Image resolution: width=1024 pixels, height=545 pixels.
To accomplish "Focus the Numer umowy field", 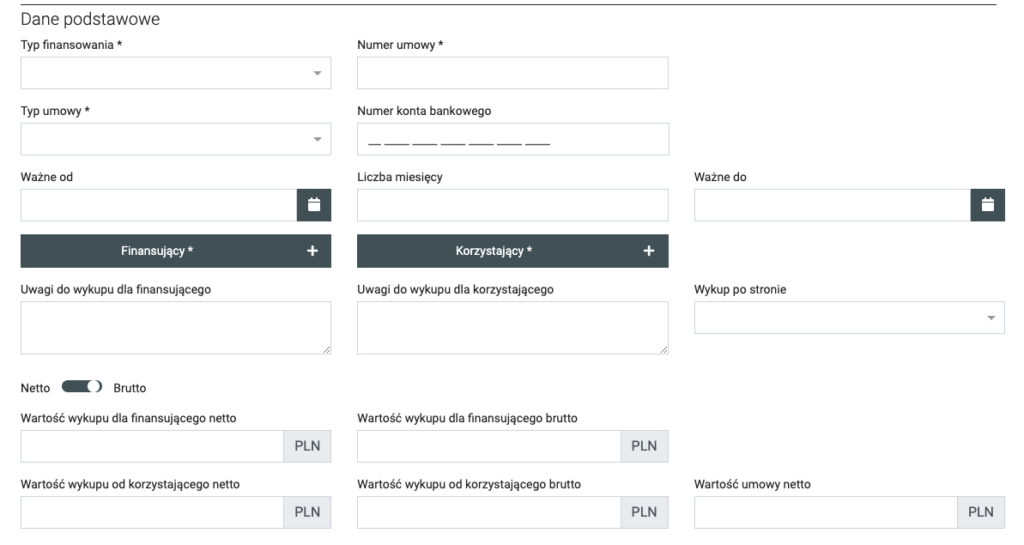I will click(512, 73).
